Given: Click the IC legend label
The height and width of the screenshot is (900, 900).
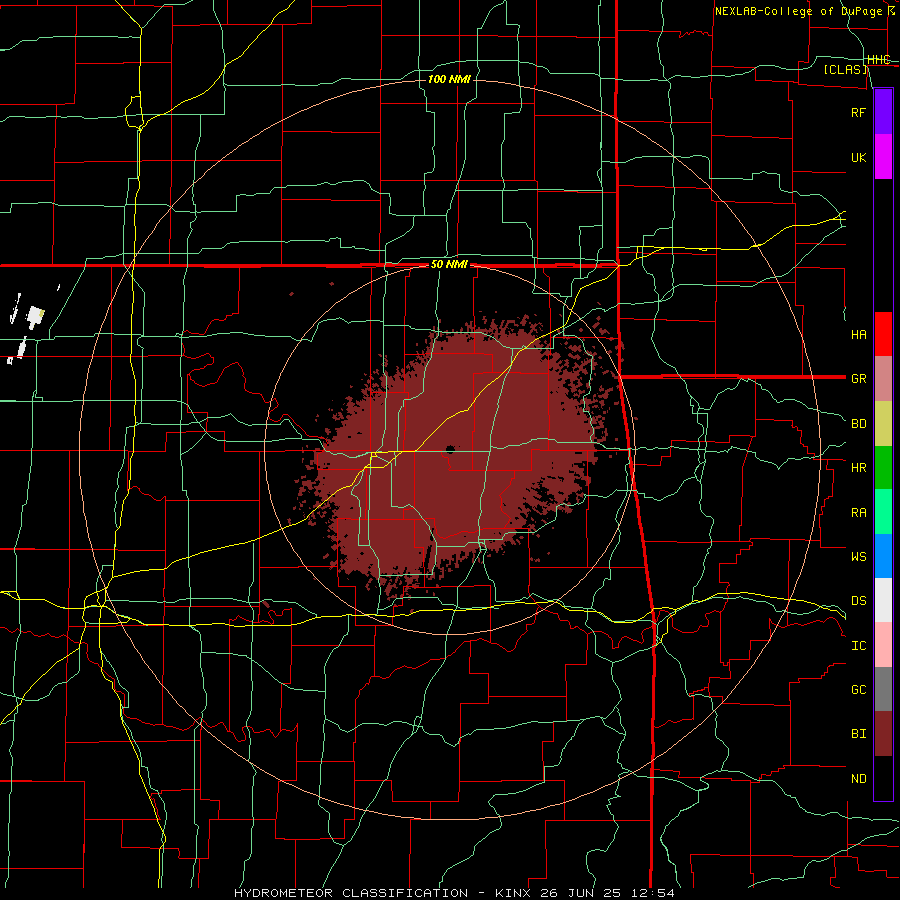Looking at the screenshot, I should pyautogui.click(x=859, y=645).
